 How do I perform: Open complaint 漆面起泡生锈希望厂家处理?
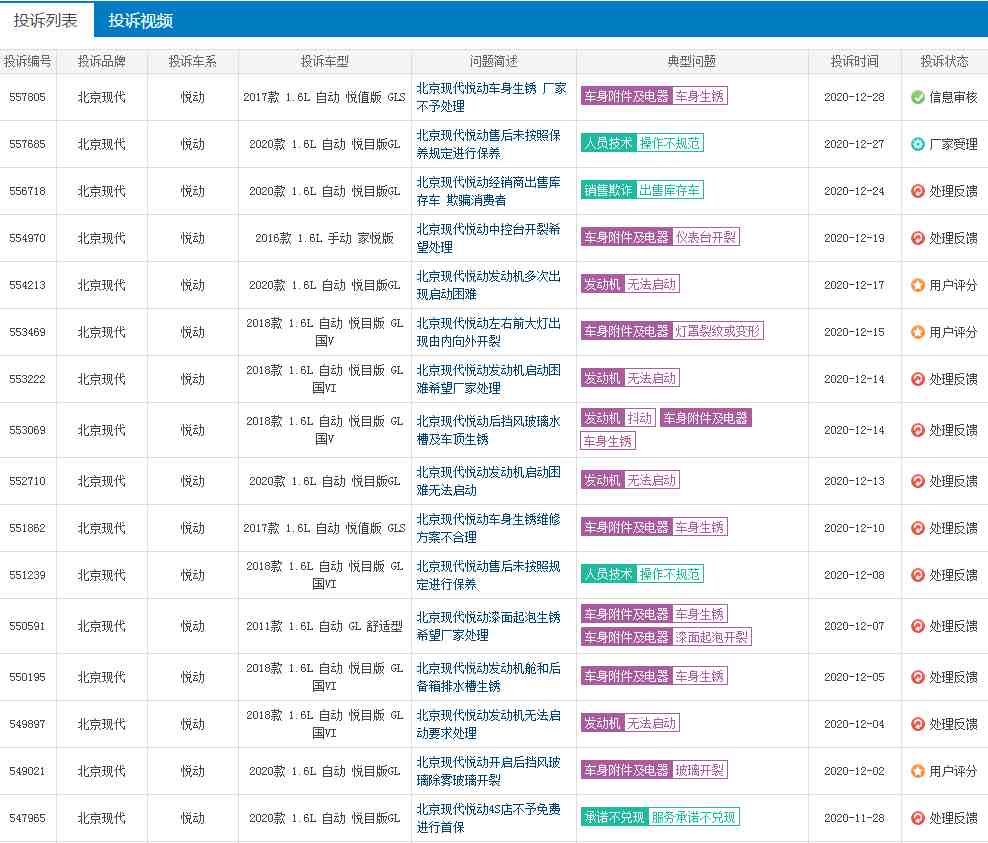coord(488,626)
